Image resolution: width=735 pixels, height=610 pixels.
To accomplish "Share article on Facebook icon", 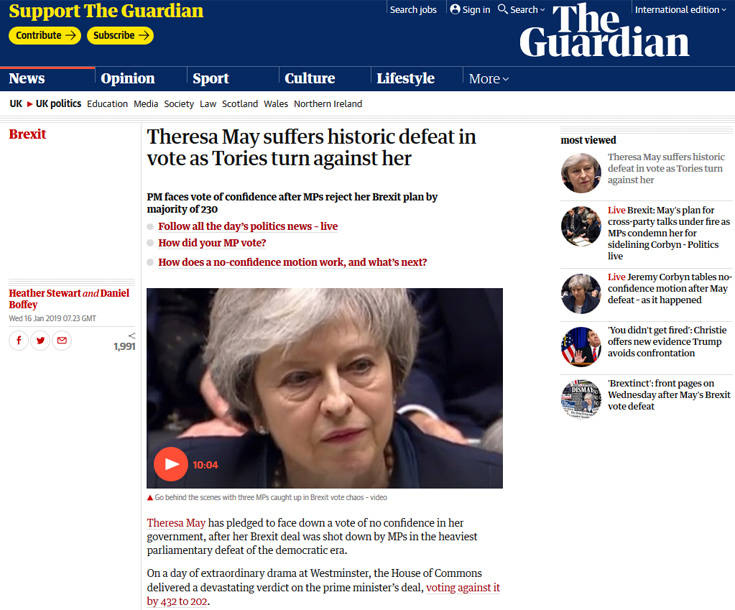I will pos(19,340).
